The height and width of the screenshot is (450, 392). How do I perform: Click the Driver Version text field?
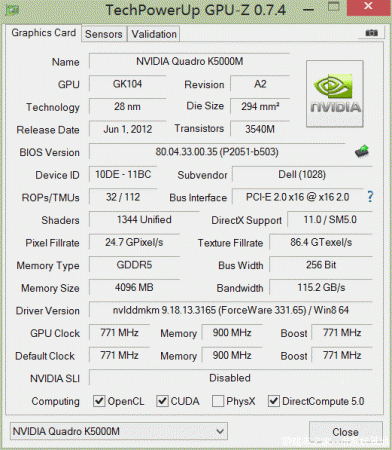[231, 310]
